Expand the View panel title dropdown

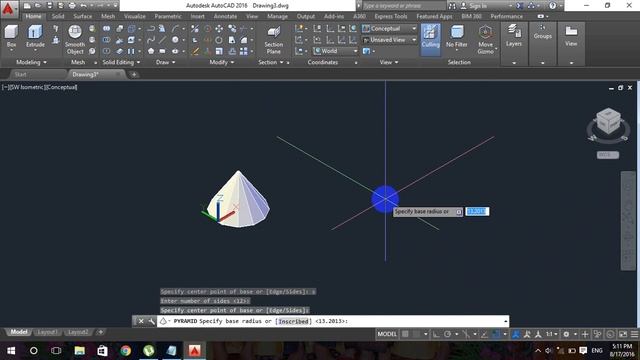coord(389,62)
